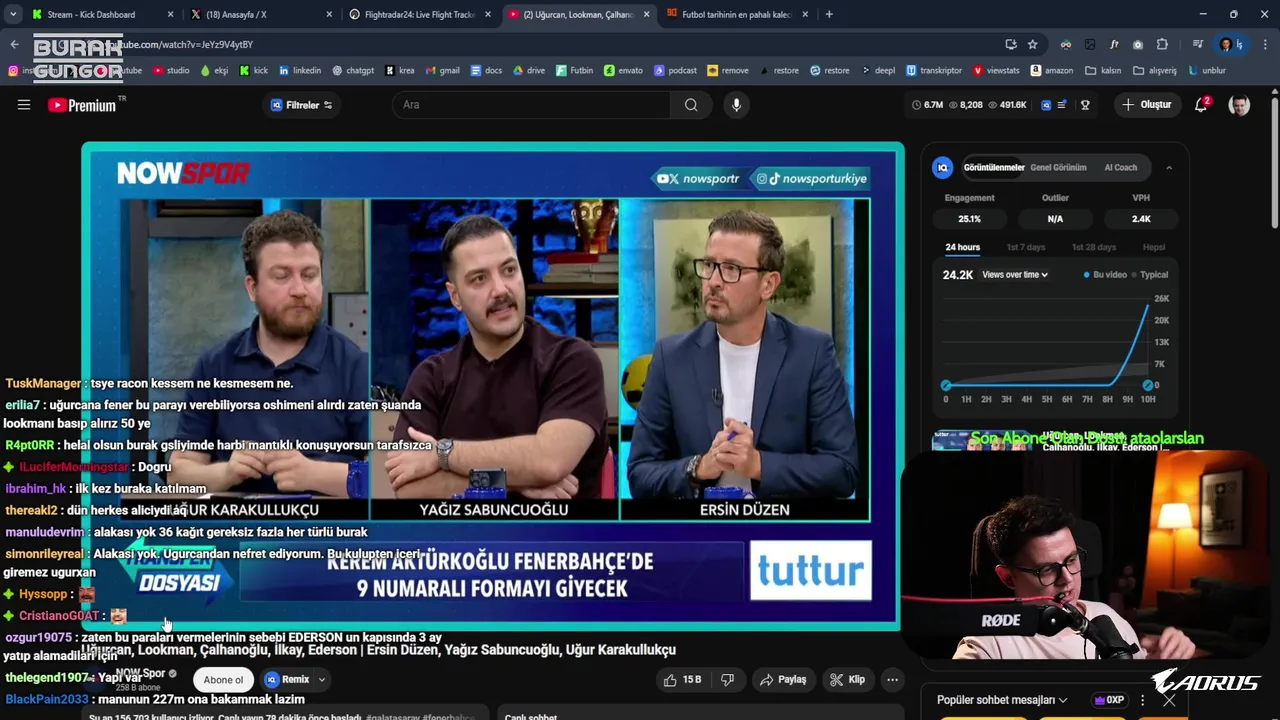This screenshot has width=1280, height=720.
Task: Like the video with thumbs-up
Action: (682, 680)
